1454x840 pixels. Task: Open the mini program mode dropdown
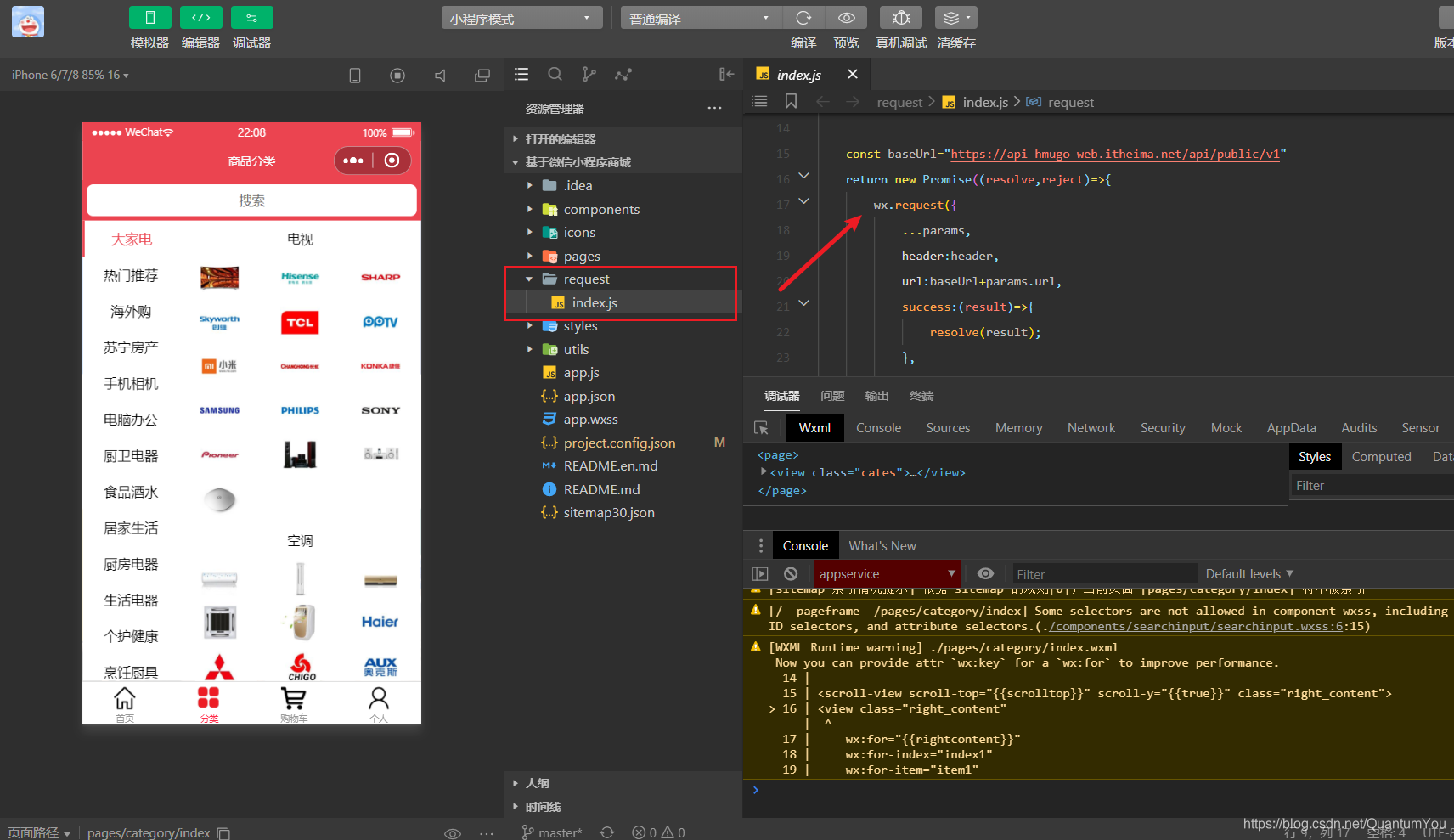521,18
